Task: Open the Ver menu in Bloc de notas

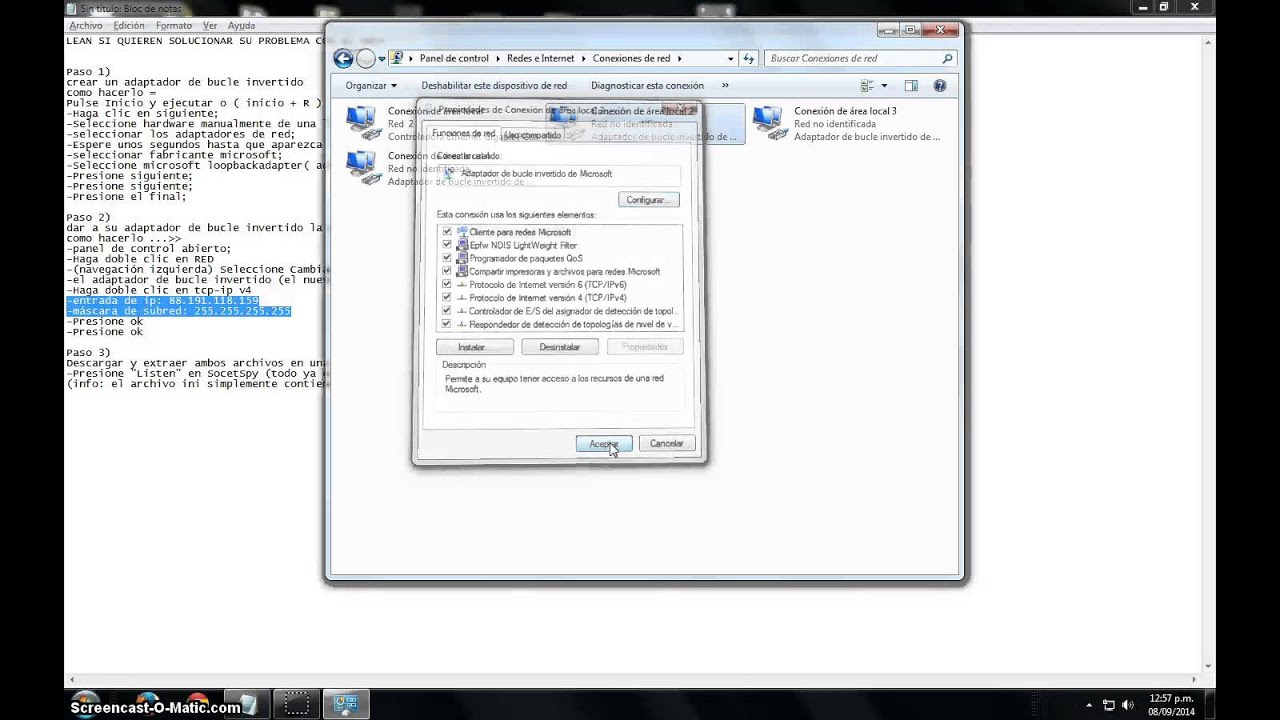Action: point(210,25)
